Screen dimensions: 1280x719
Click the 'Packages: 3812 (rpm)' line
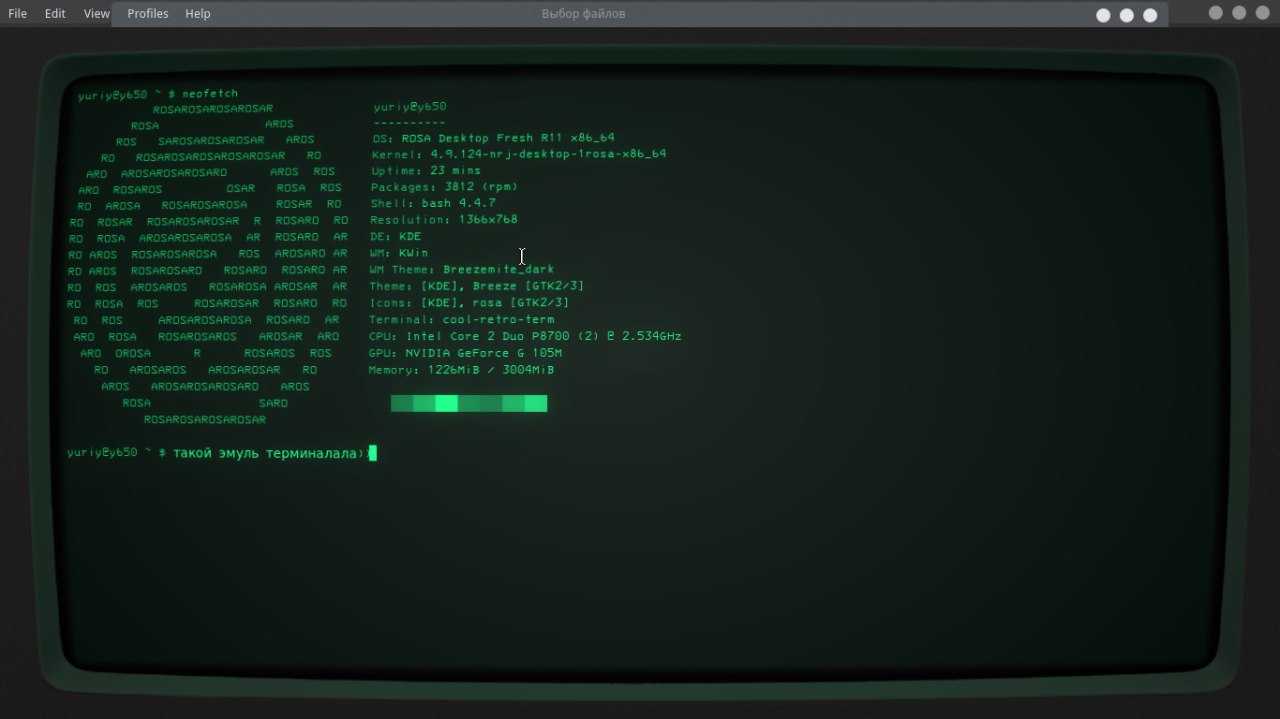click(444, 187)
